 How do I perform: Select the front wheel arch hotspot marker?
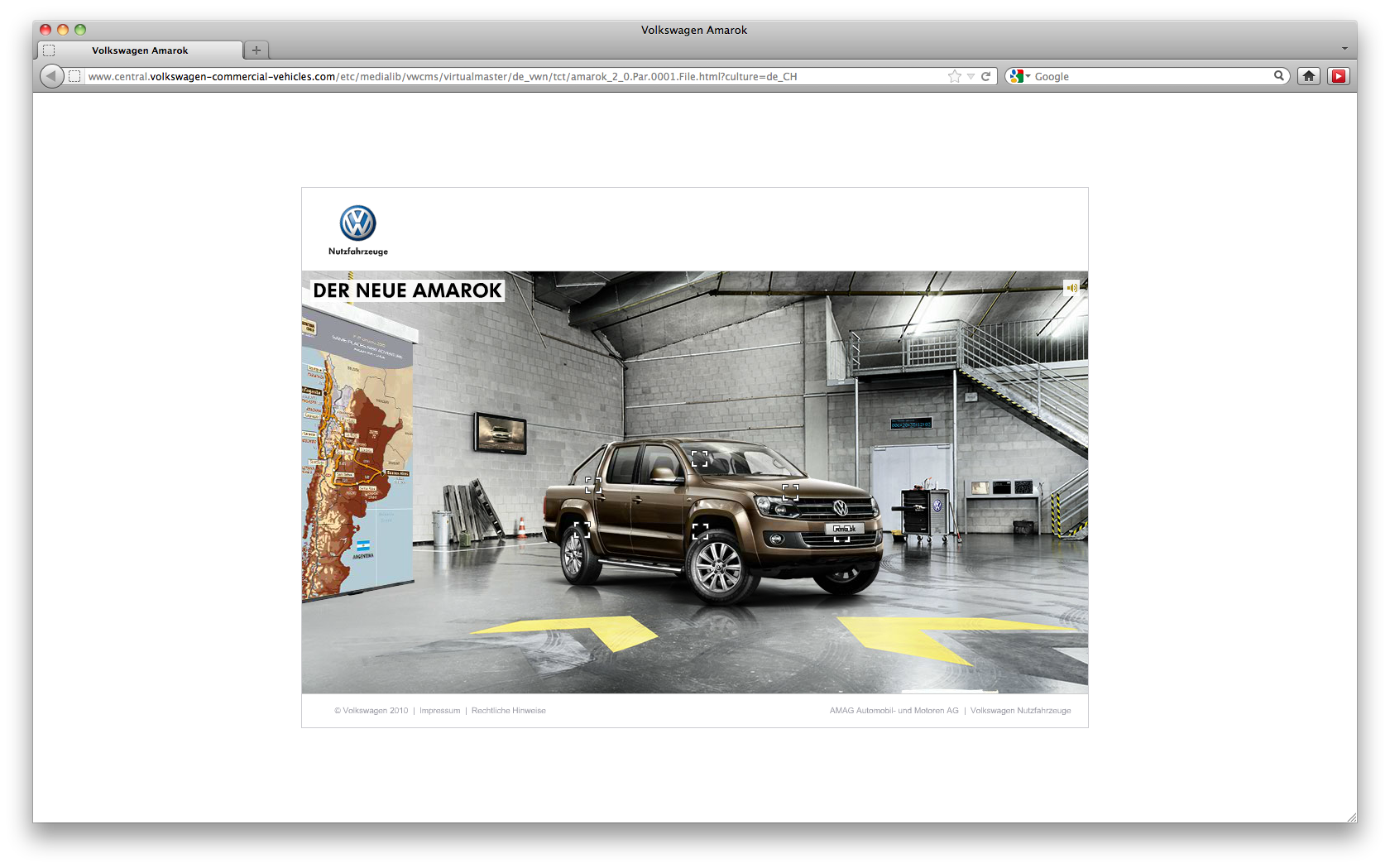700,531
